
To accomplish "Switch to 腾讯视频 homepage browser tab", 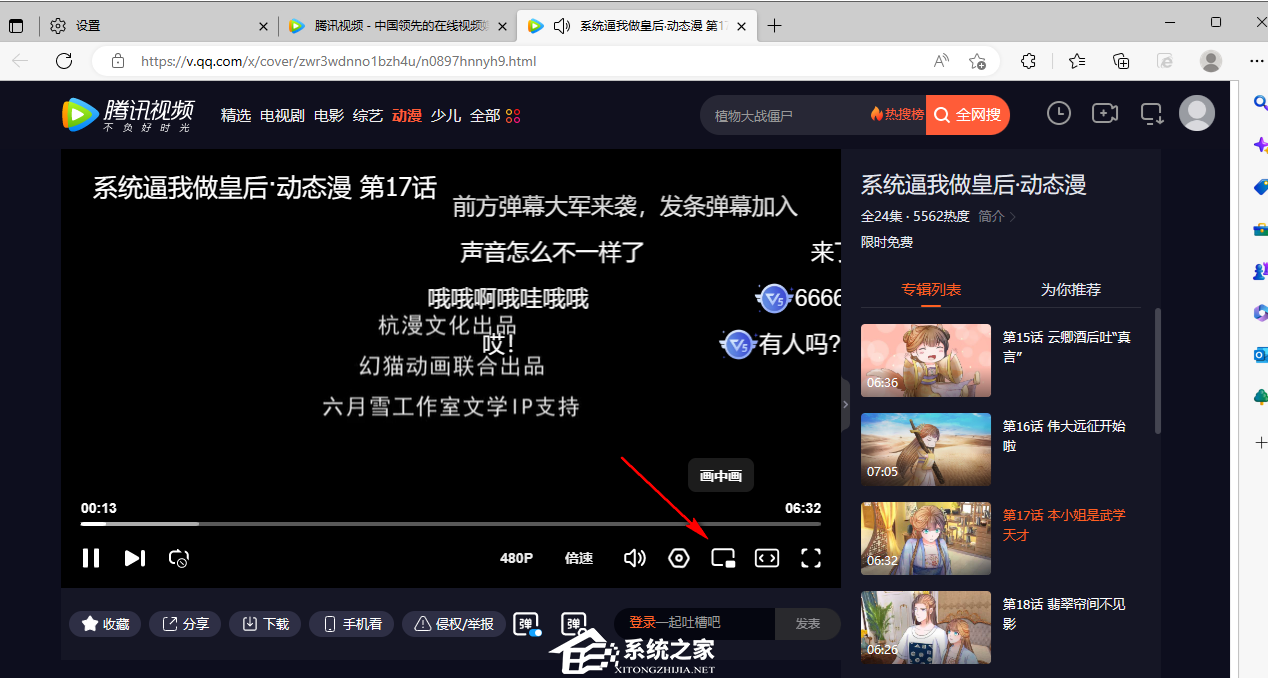I will 396,26.
